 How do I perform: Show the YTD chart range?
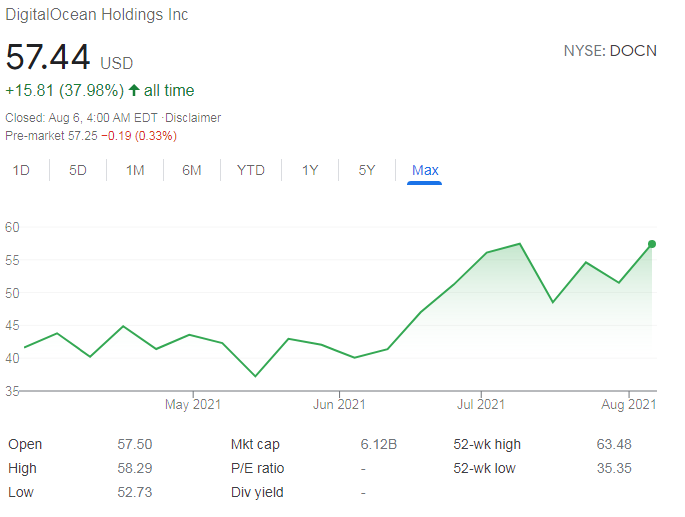tap(251, 170)
